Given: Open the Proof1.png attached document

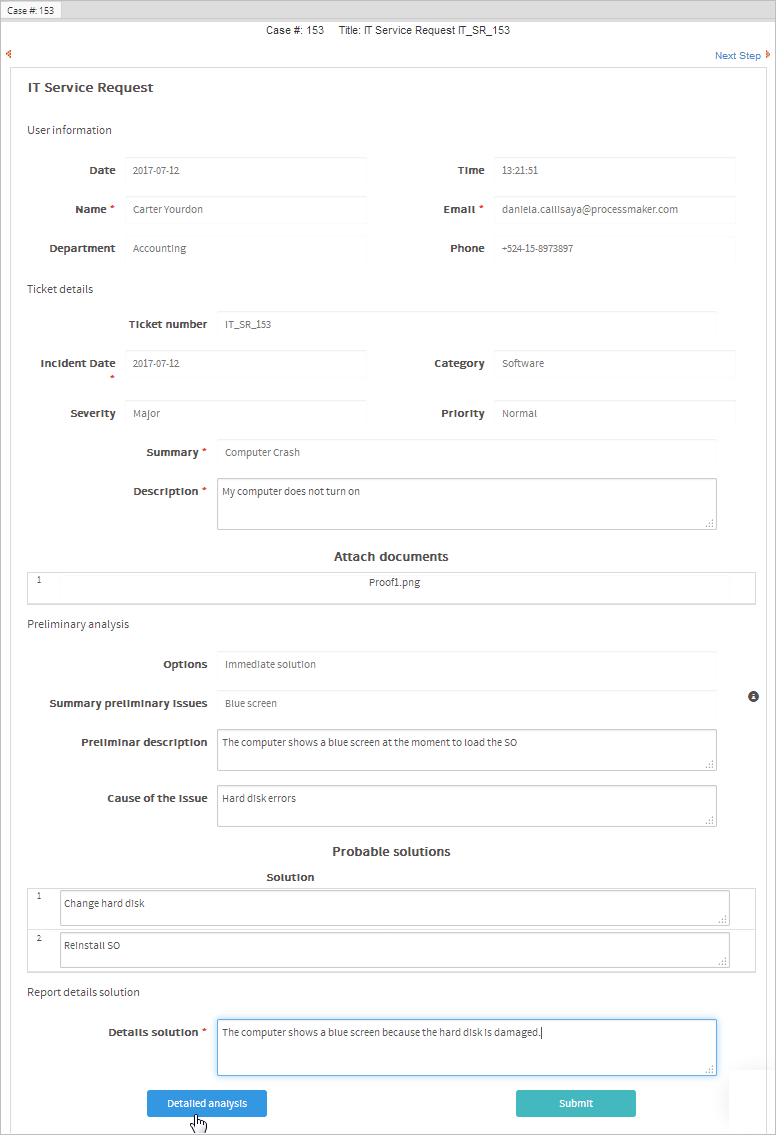Looking at the screenshot, I should pos(394,583).
